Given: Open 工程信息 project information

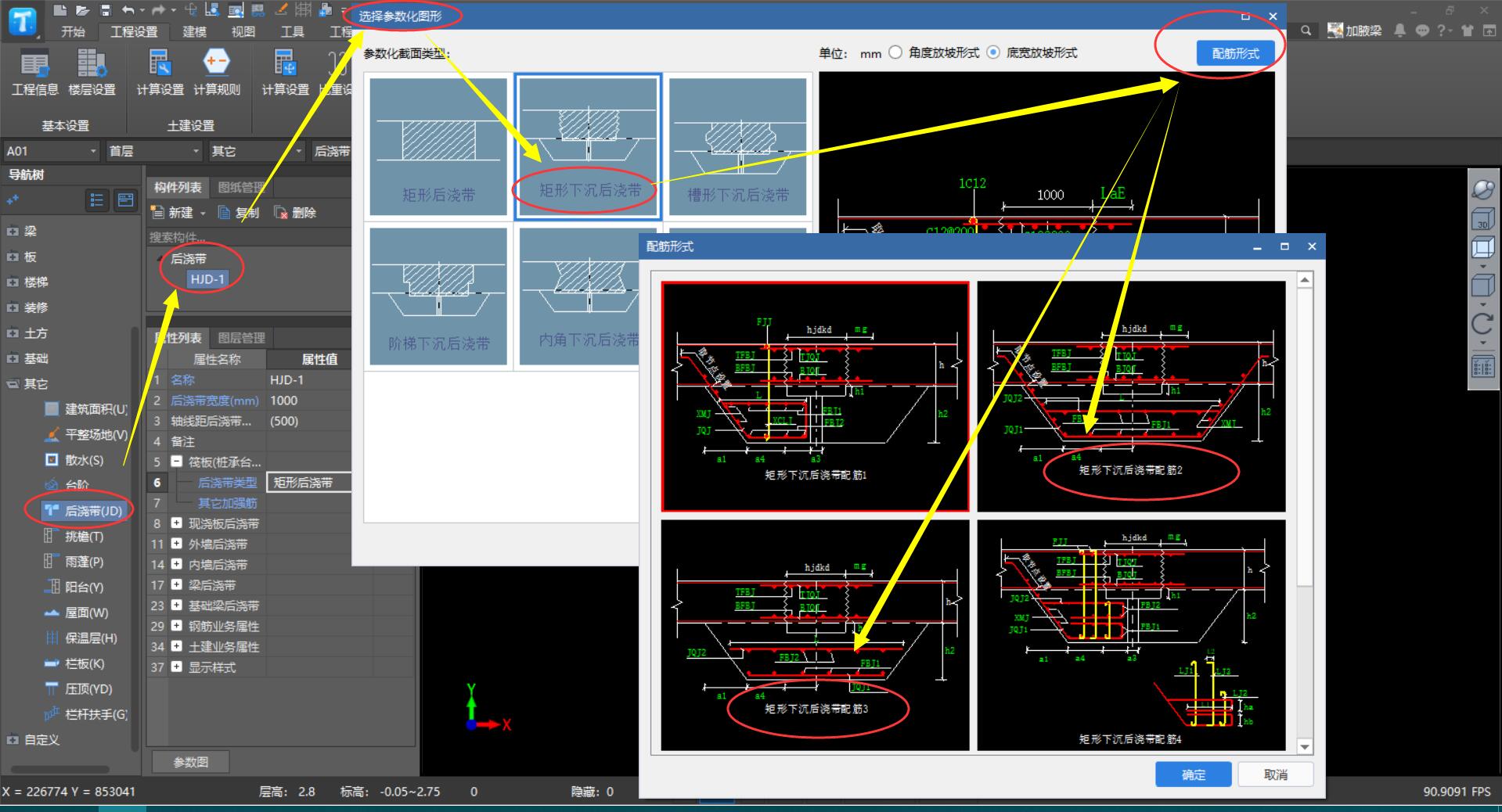Looking at the screenshot, I should [x=34, y=72].
